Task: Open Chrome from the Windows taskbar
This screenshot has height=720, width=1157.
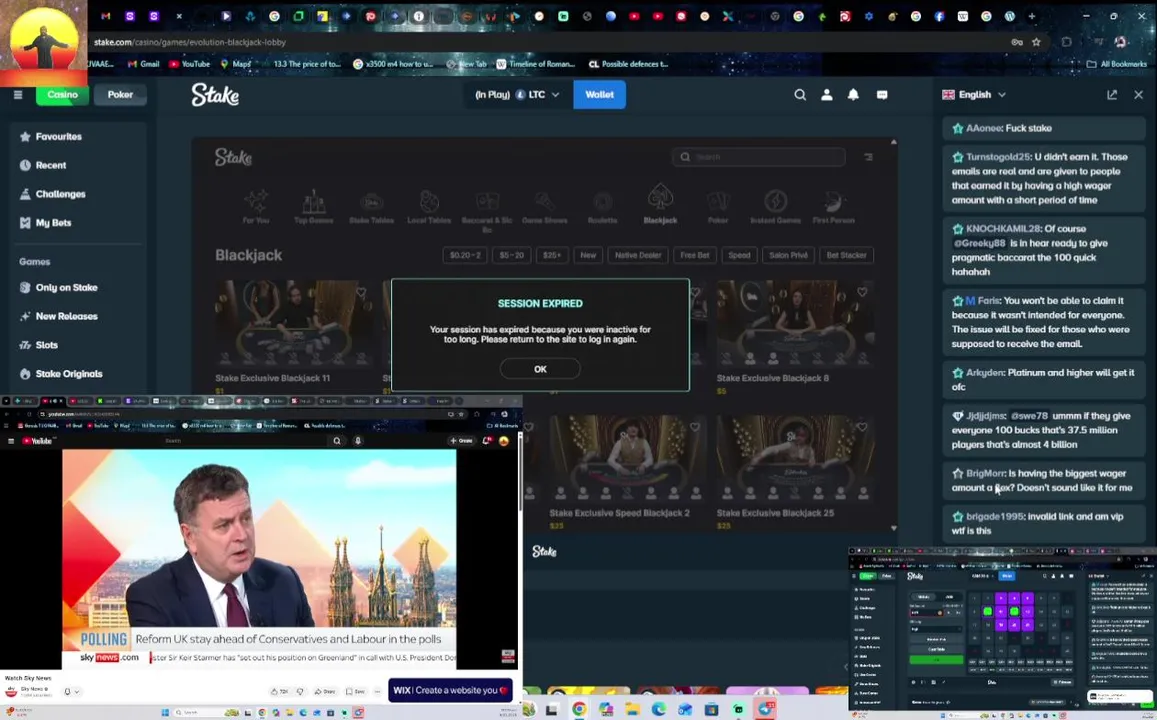Action: point(579,710)
